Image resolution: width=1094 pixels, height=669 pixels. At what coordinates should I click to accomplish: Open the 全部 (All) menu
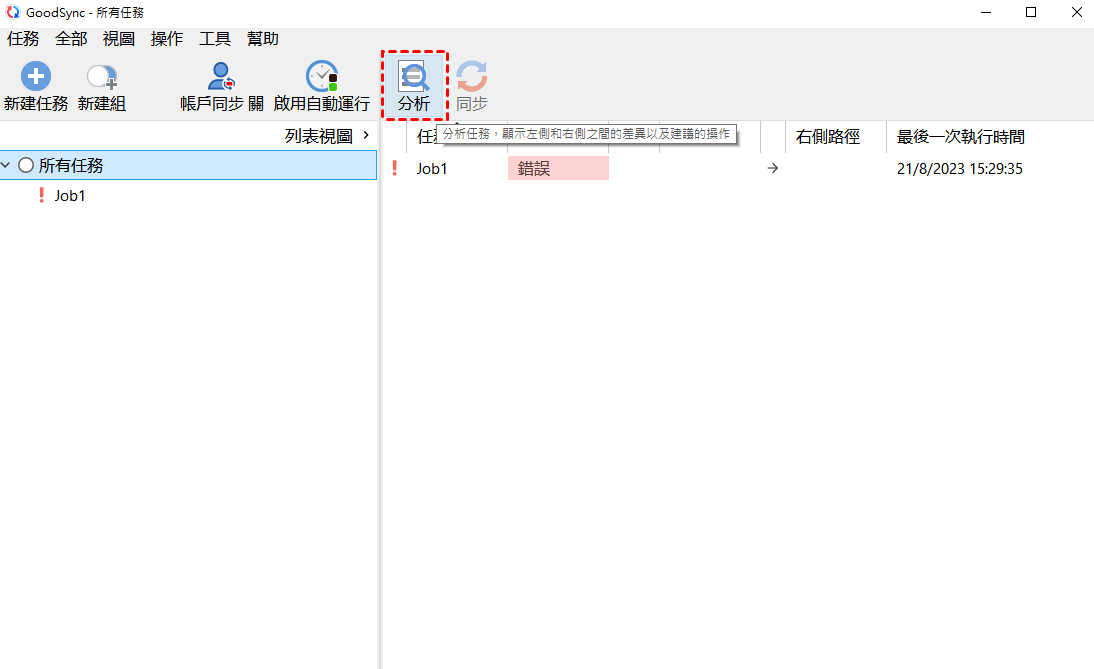(71, 39)
